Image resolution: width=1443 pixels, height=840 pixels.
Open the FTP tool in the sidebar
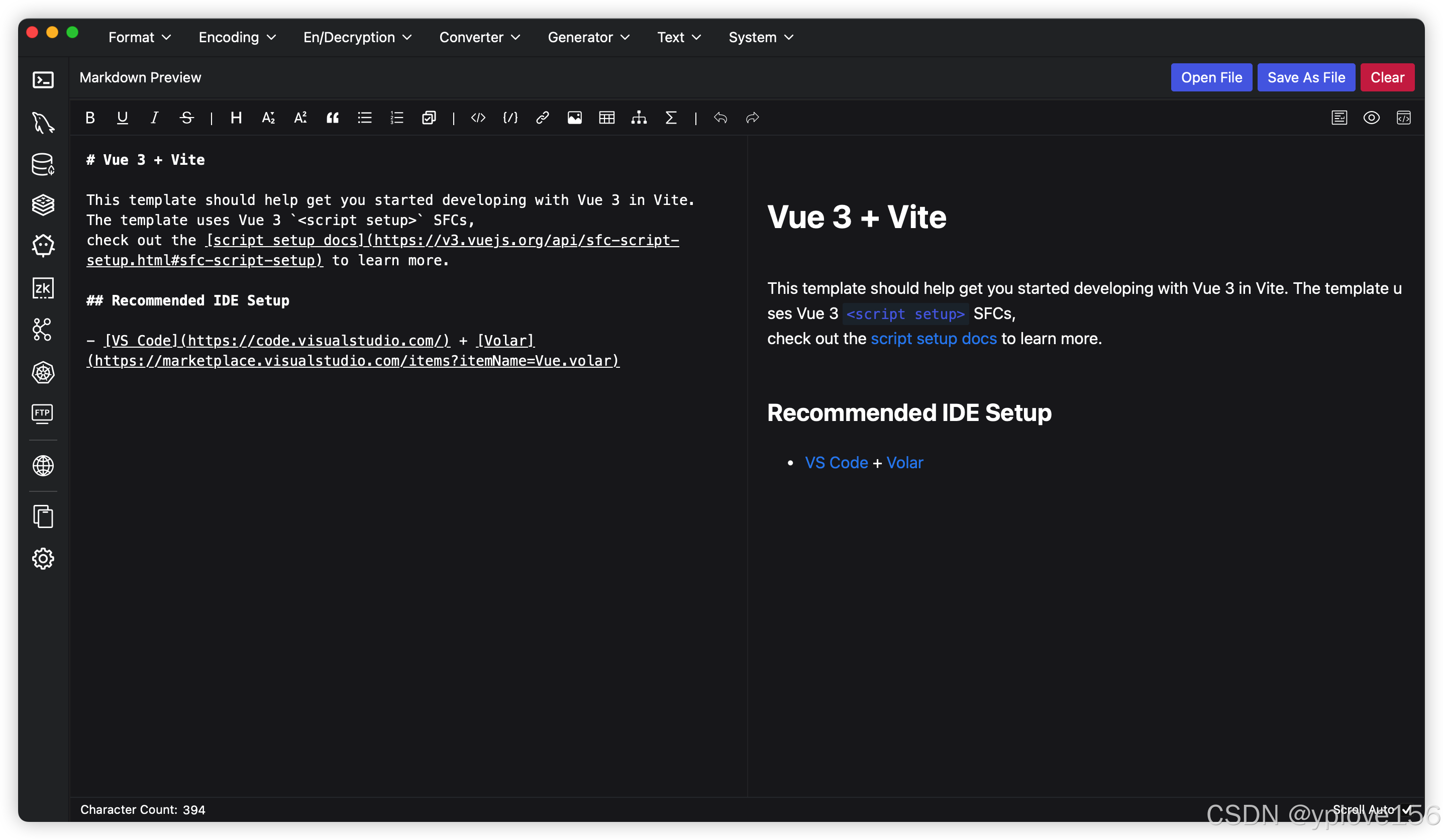[x=43, y=413]
